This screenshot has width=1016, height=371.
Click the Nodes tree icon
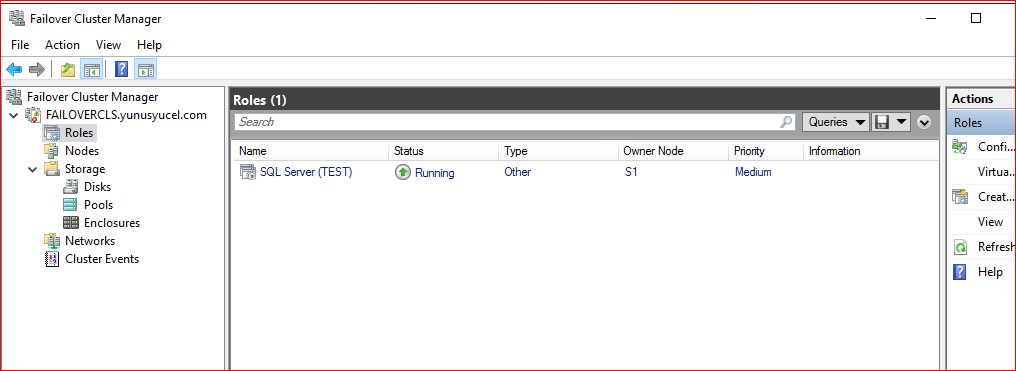[x=51, y=151]
